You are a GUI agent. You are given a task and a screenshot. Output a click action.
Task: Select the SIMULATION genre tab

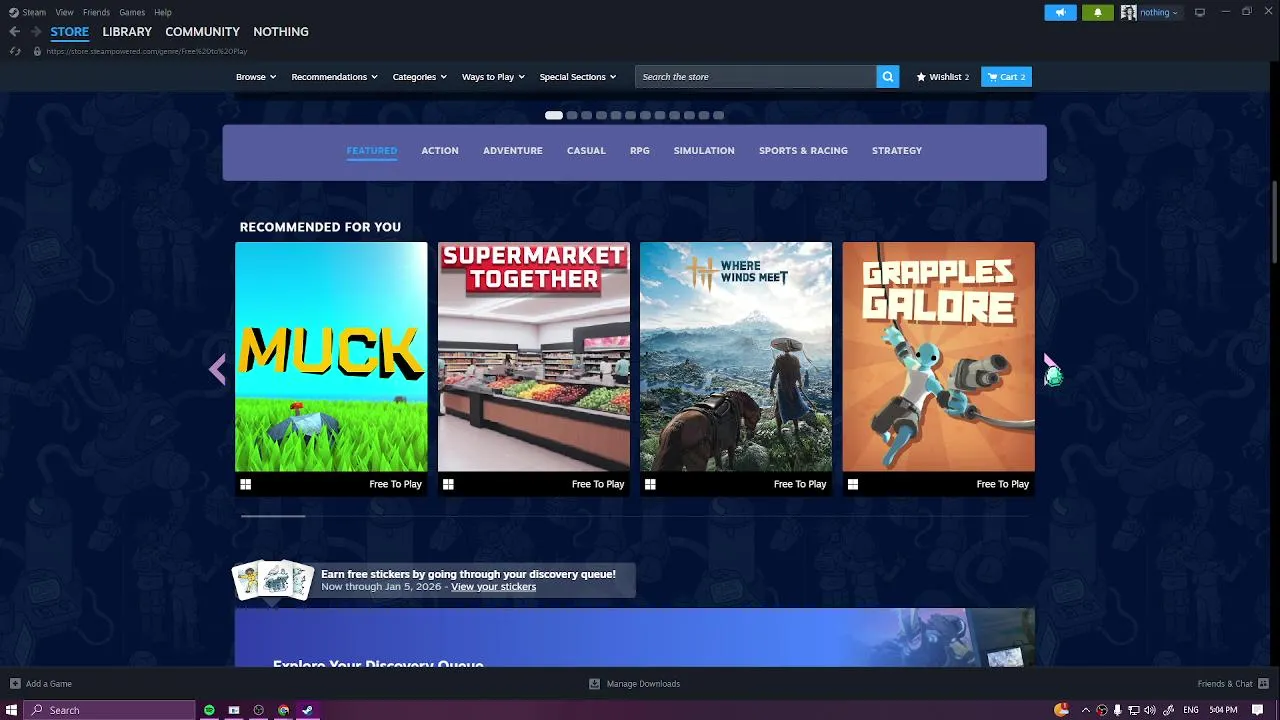coord(704,151)
